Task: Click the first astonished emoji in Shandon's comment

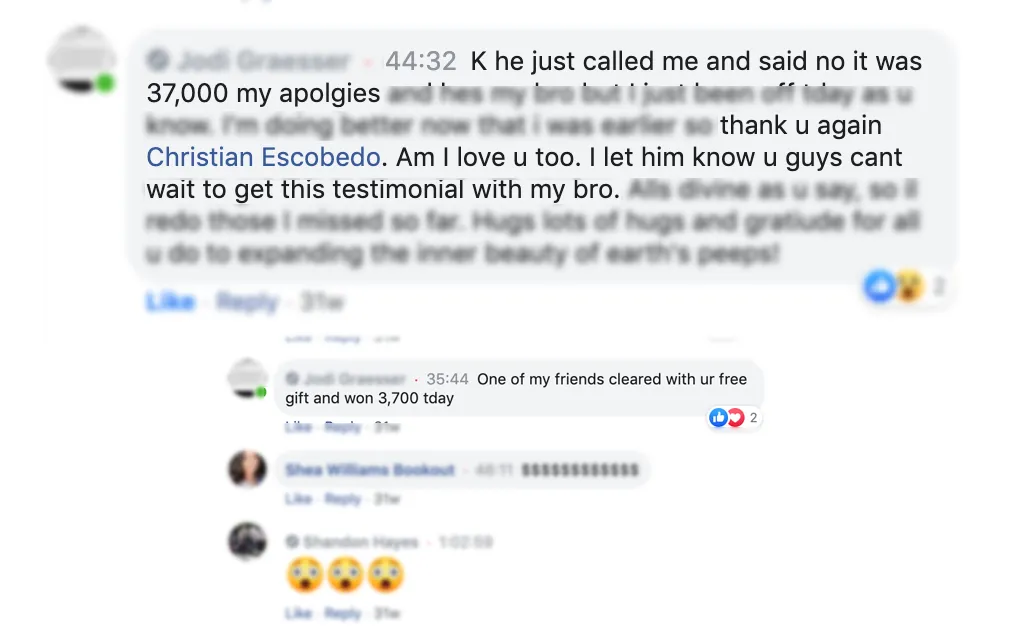Action: [305, 575]
